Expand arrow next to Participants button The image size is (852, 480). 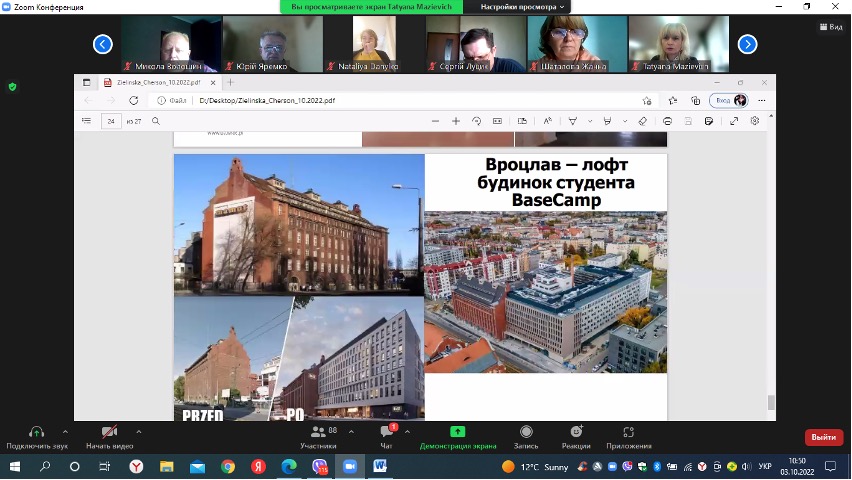click(x=351, y=432)
